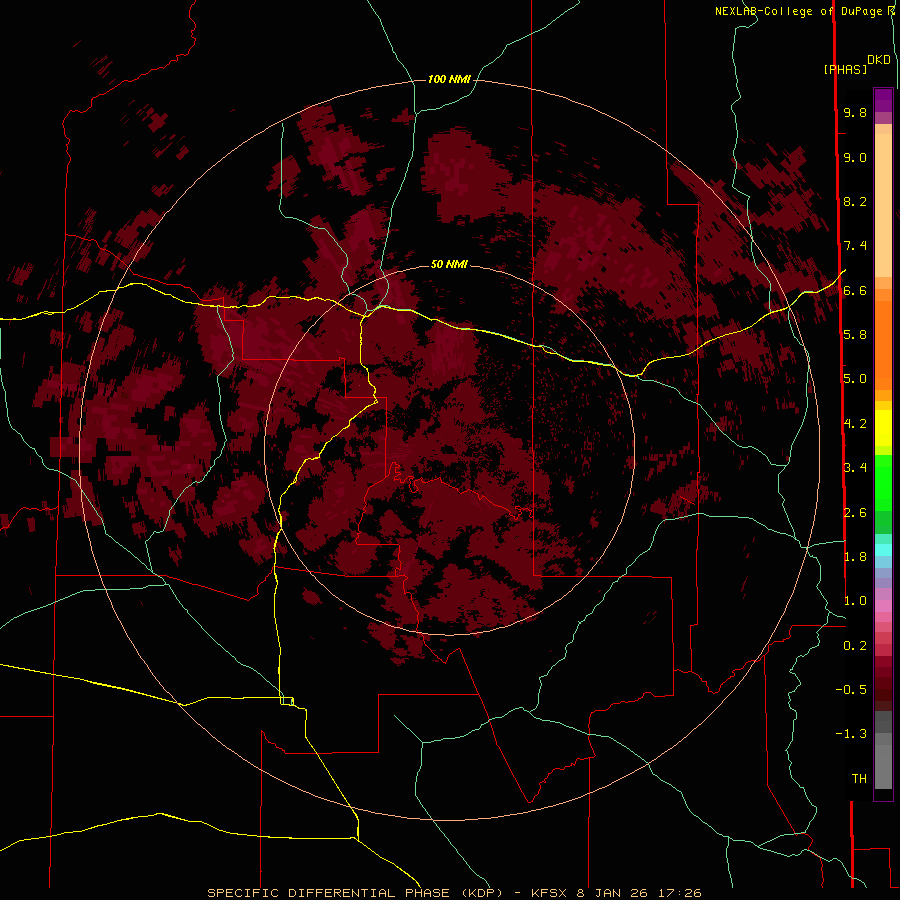This screenshot has height=900, width=900.
Task: Click the 9.8 value on the color scale
Action: tap(855, 112)
